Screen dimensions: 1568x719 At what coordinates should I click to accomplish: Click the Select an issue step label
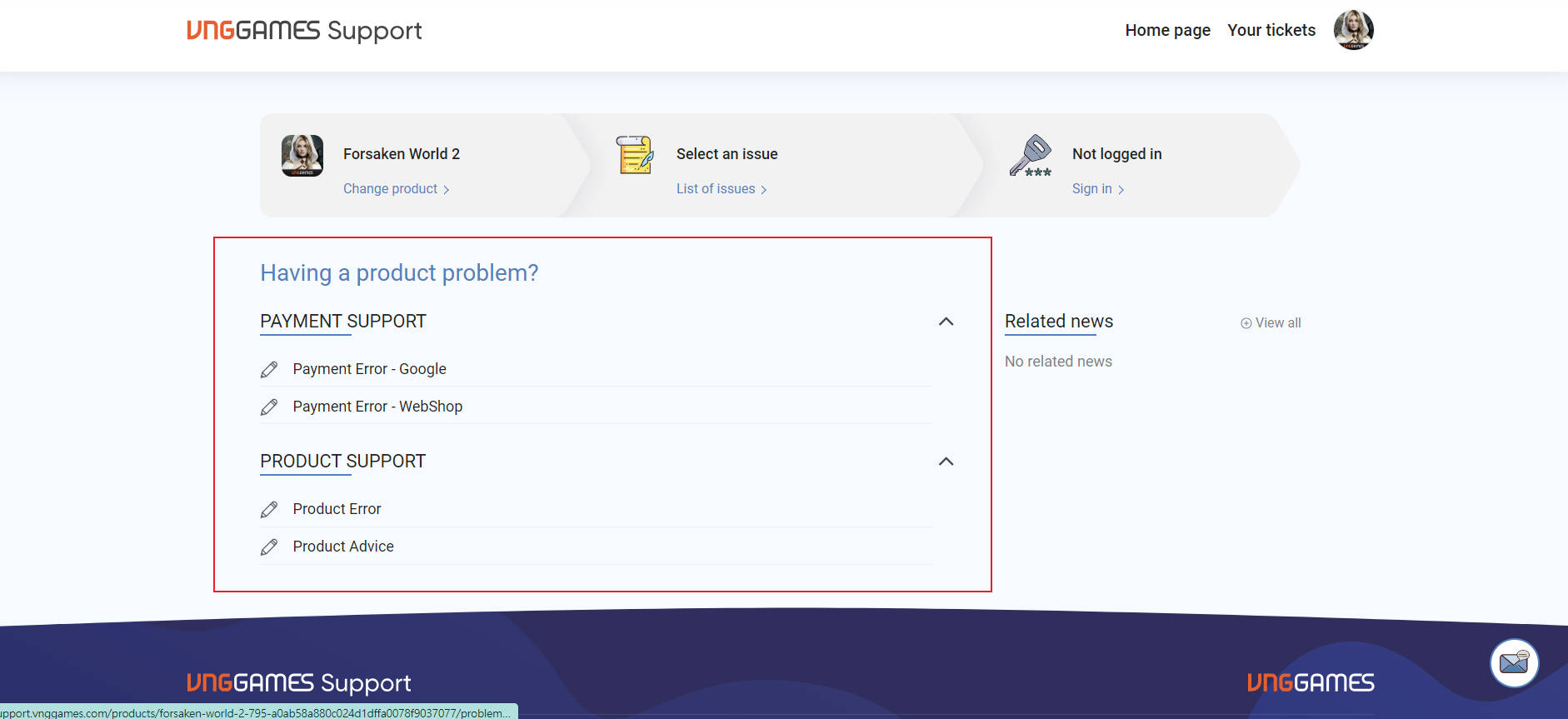tap(727, 154)
